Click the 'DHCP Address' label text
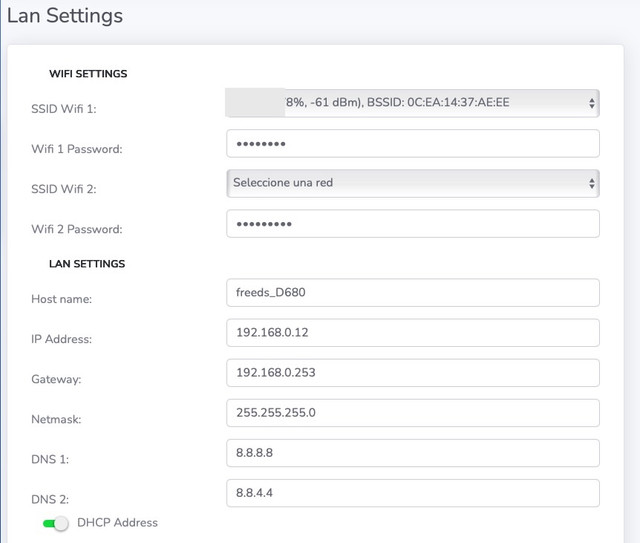Screen dimensions: 640x543 coord(117,523)
